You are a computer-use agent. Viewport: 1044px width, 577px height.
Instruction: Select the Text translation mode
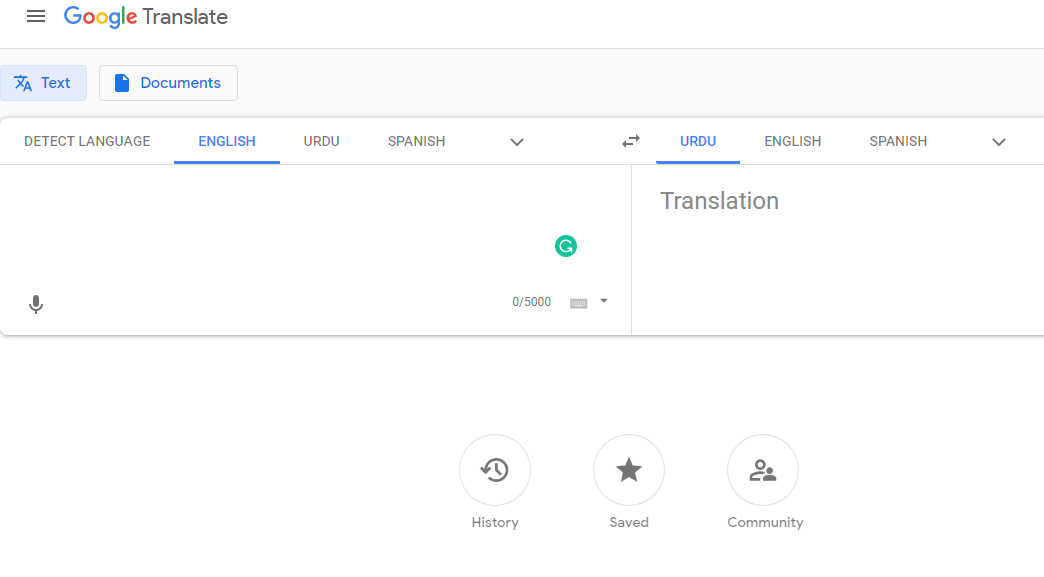43,83
